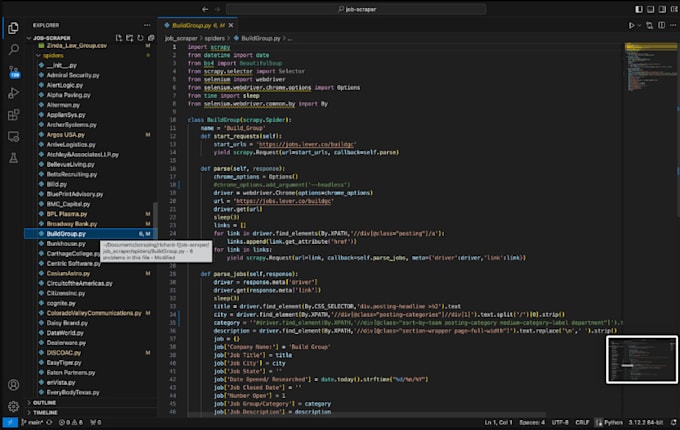
Task: Open changes compare icon in editor toolbar
Action: click(x=649, y=26)
